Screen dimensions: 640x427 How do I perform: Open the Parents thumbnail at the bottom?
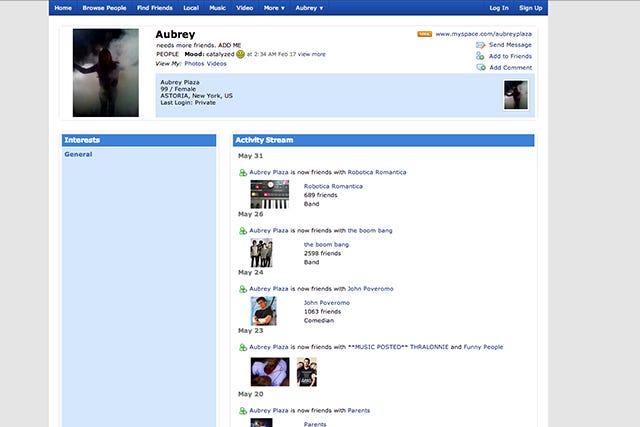tap(261, 423)
